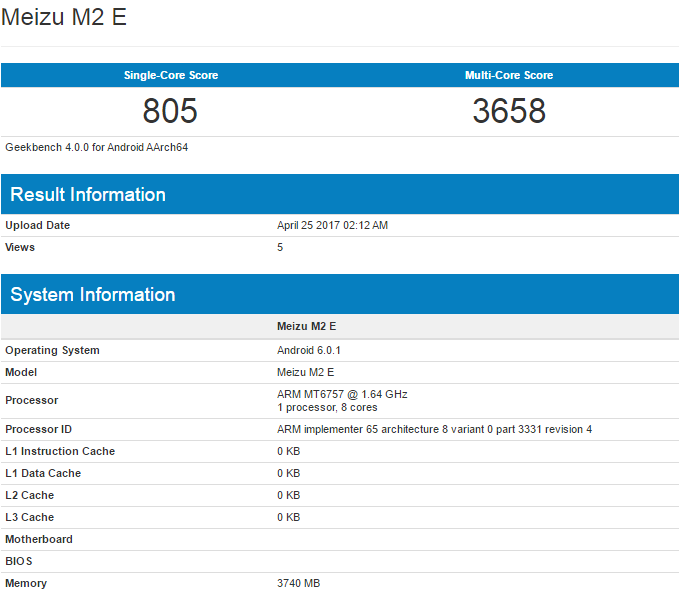
Task: Select the date April 25 2017 02:12 AM
Action: pos(333,225)
